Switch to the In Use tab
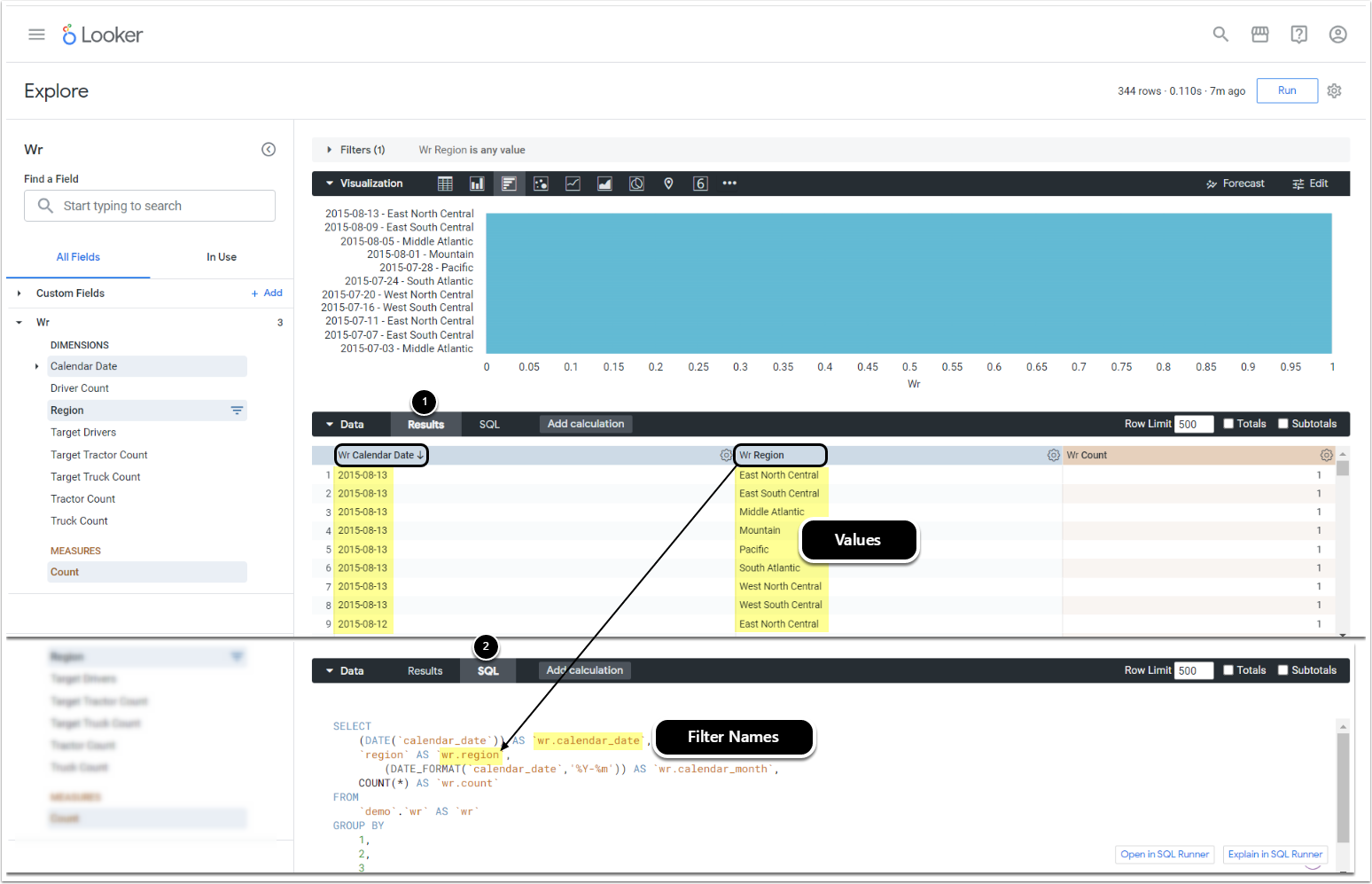 click(x=222, y=257)
